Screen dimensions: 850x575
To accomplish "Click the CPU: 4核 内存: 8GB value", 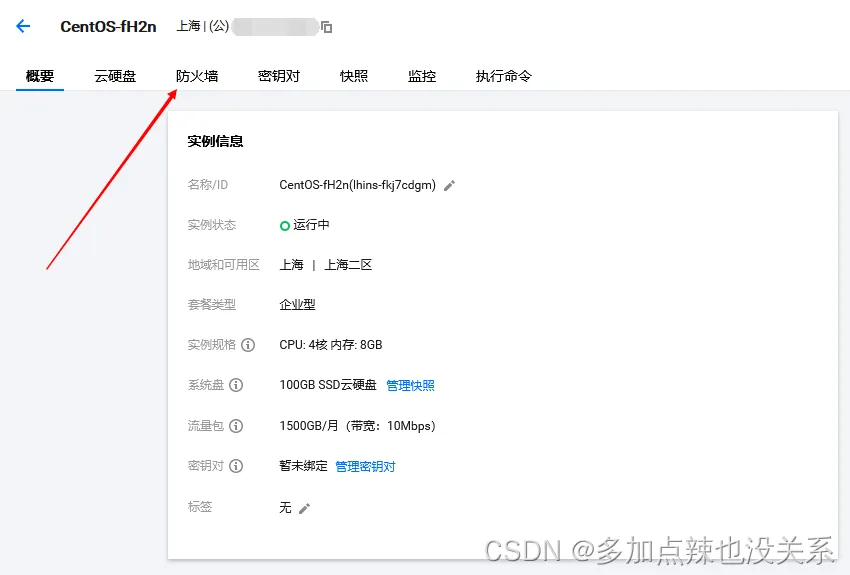I will pyautogui.click(x=331, y=345).
